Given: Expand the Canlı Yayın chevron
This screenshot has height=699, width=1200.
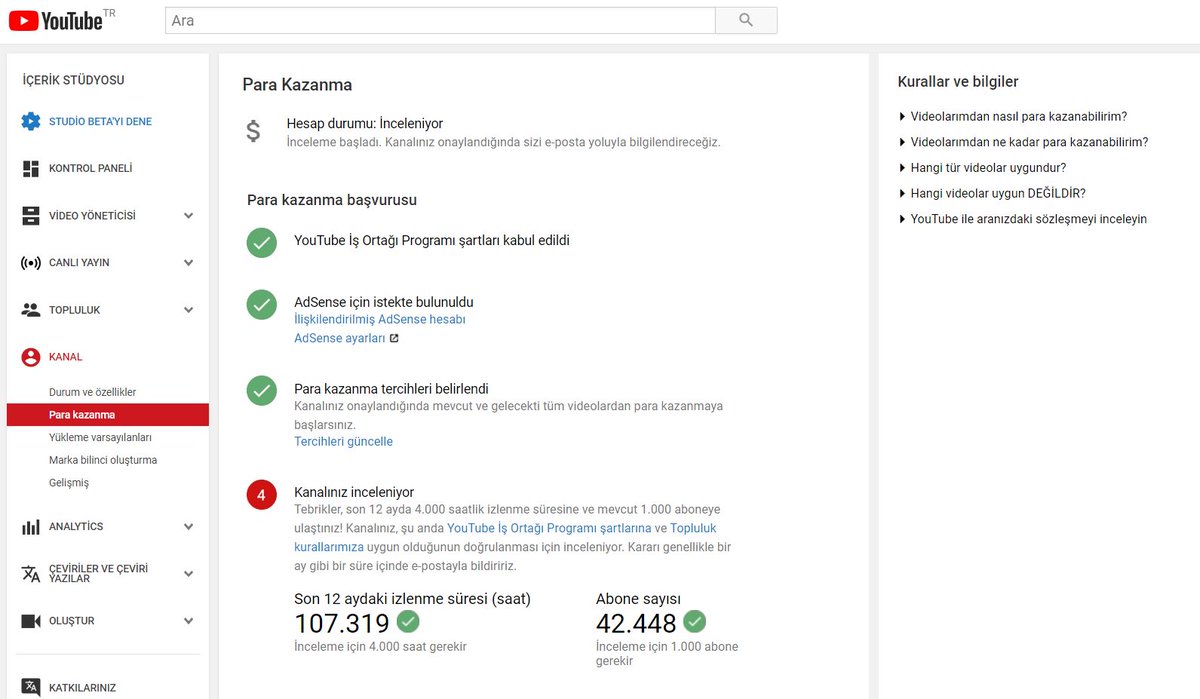Looking at the screenshot, I should [189, 263].
